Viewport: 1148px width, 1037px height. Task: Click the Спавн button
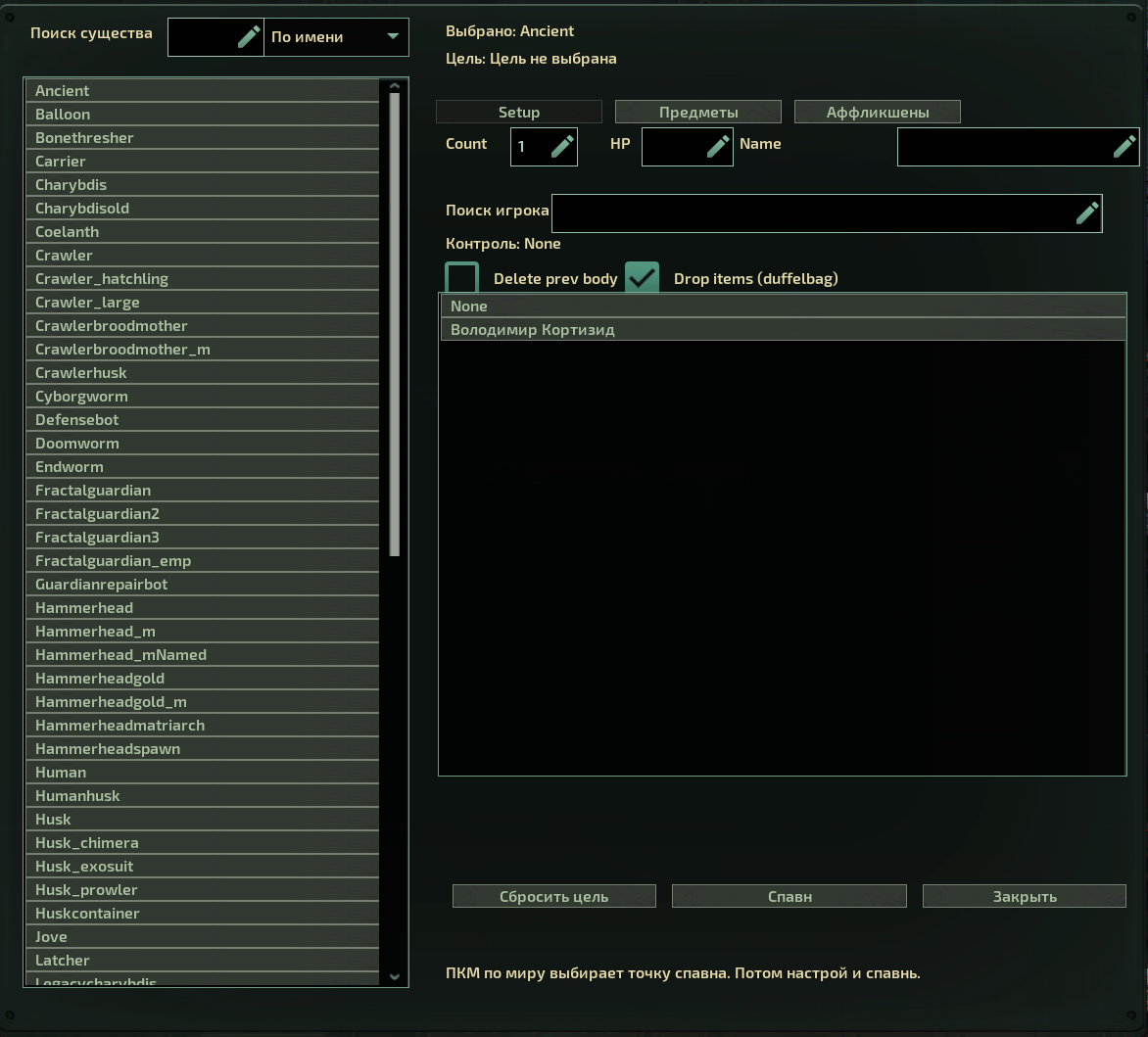pyautogui.click(x=789, y=897)
